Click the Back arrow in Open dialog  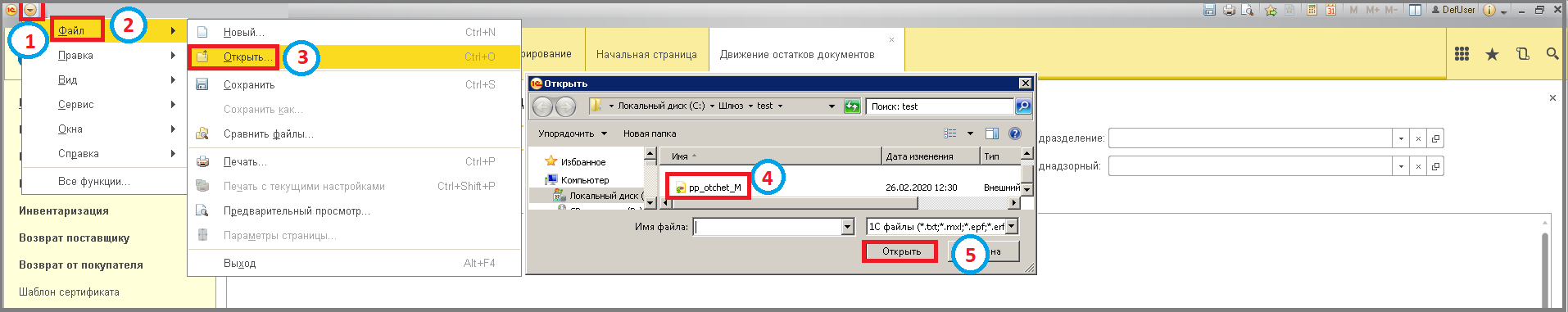542,106
